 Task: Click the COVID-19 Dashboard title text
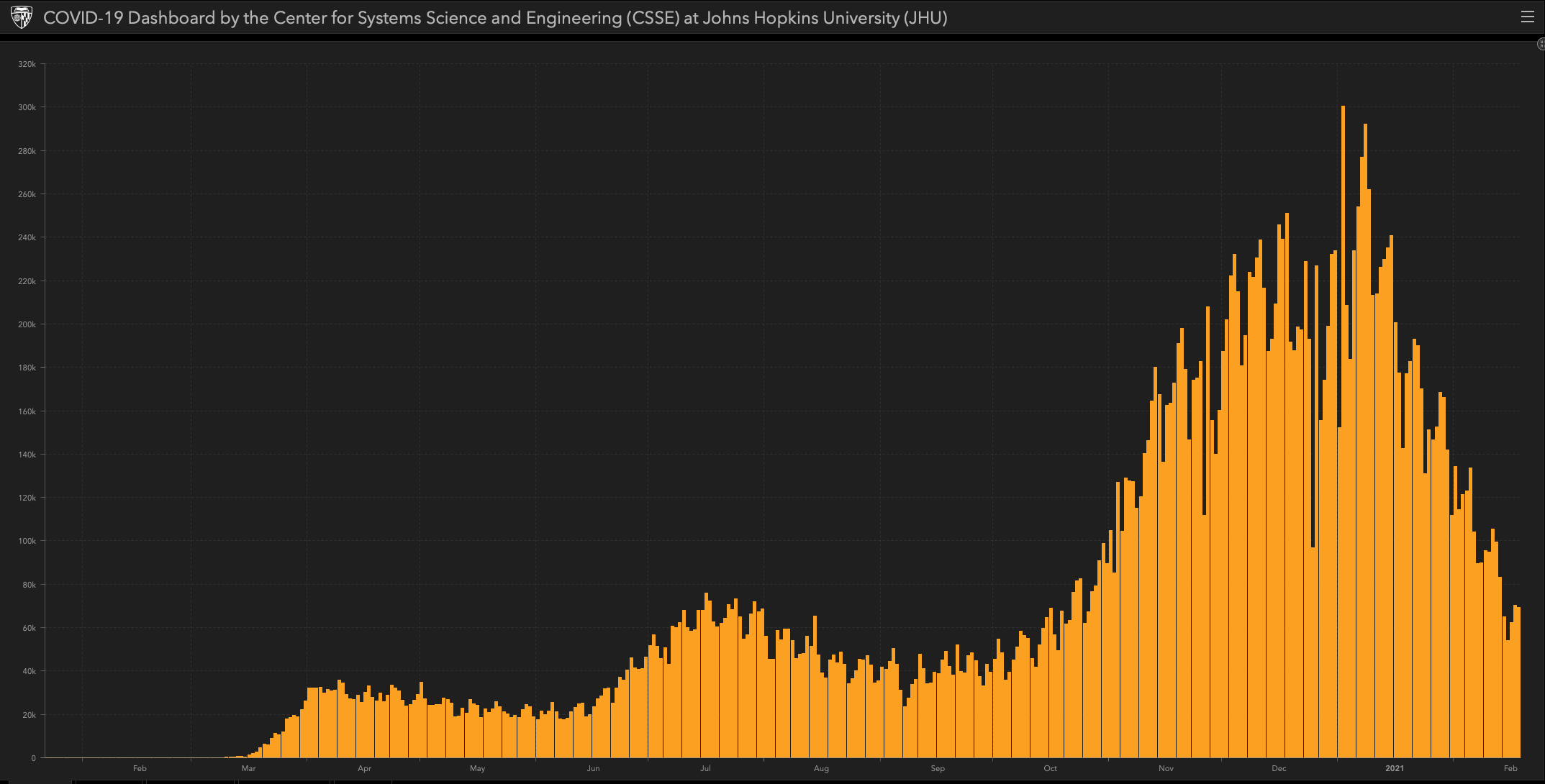(495, 18)
